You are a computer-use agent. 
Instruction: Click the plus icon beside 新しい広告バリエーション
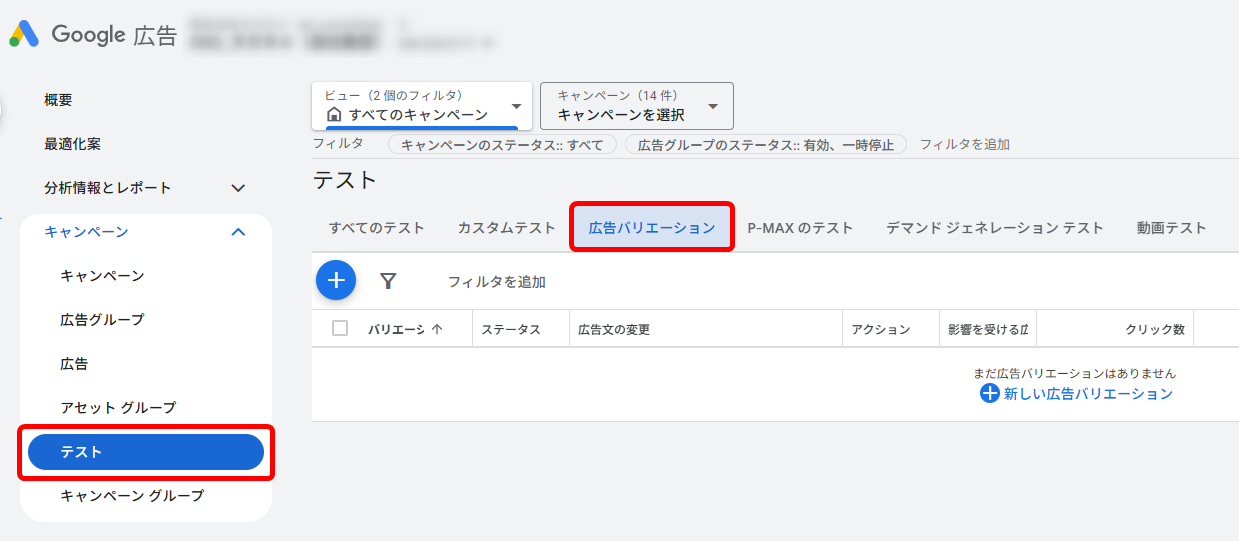click(x=989, y=394)
